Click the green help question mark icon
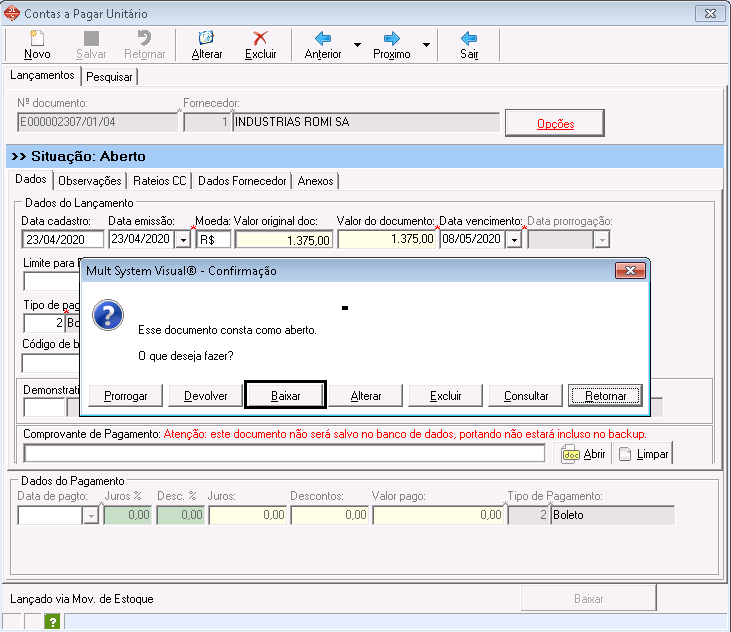This screenshot has width=731, height=632. [52, 622]
